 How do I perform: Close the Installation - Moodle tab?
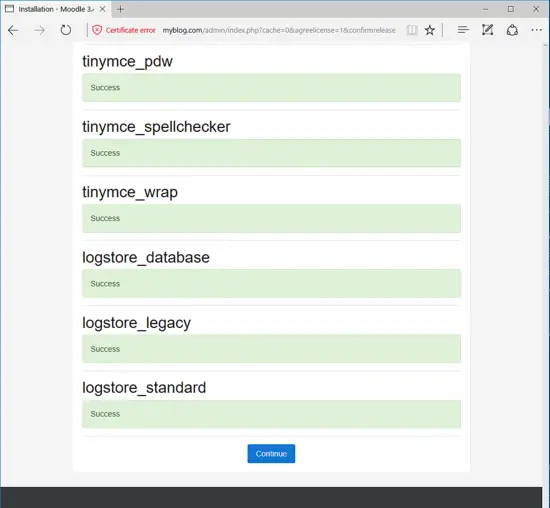[x=102, y=9]
